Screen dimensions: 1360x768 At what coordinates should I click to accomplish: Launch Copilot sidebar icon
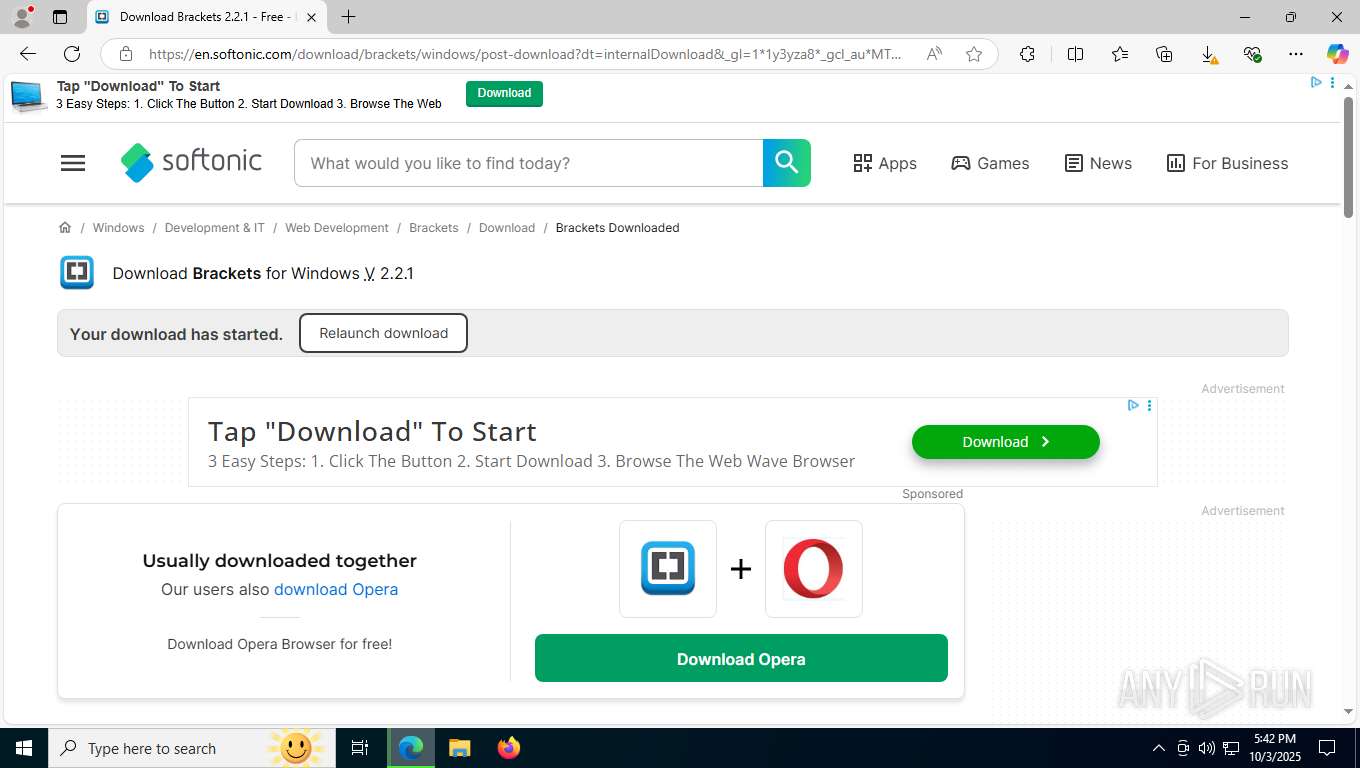(1337, 54)
